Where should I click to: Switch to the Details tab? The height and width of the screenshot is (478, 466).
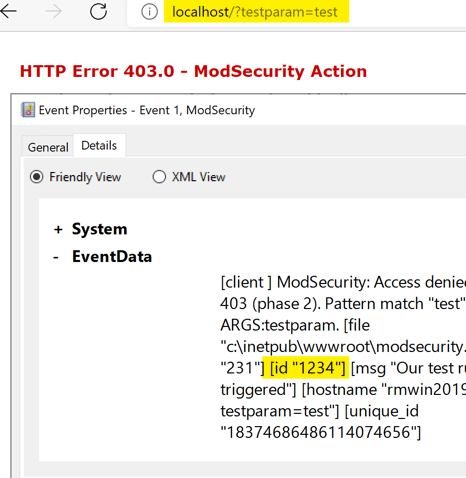(x=99, y=145)
